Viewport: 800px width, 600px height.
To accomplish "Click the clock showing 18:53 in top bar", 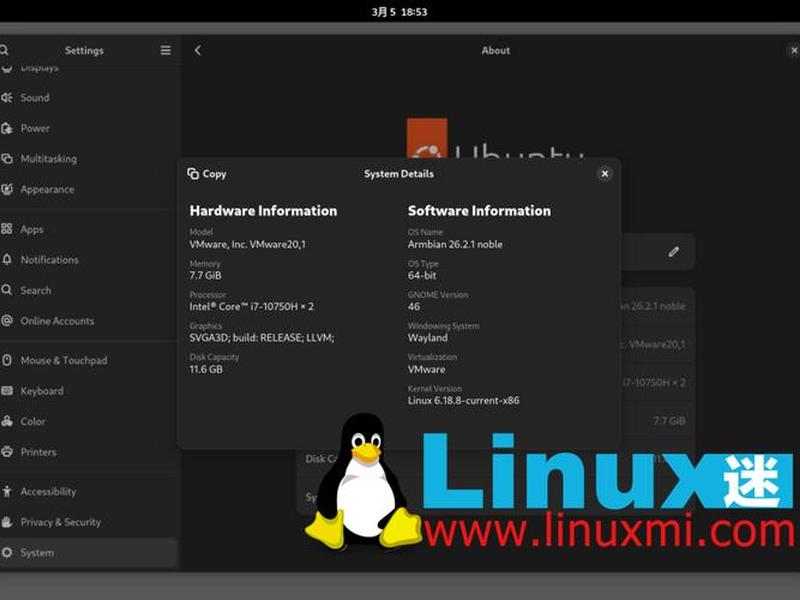I will click(399, 12).
